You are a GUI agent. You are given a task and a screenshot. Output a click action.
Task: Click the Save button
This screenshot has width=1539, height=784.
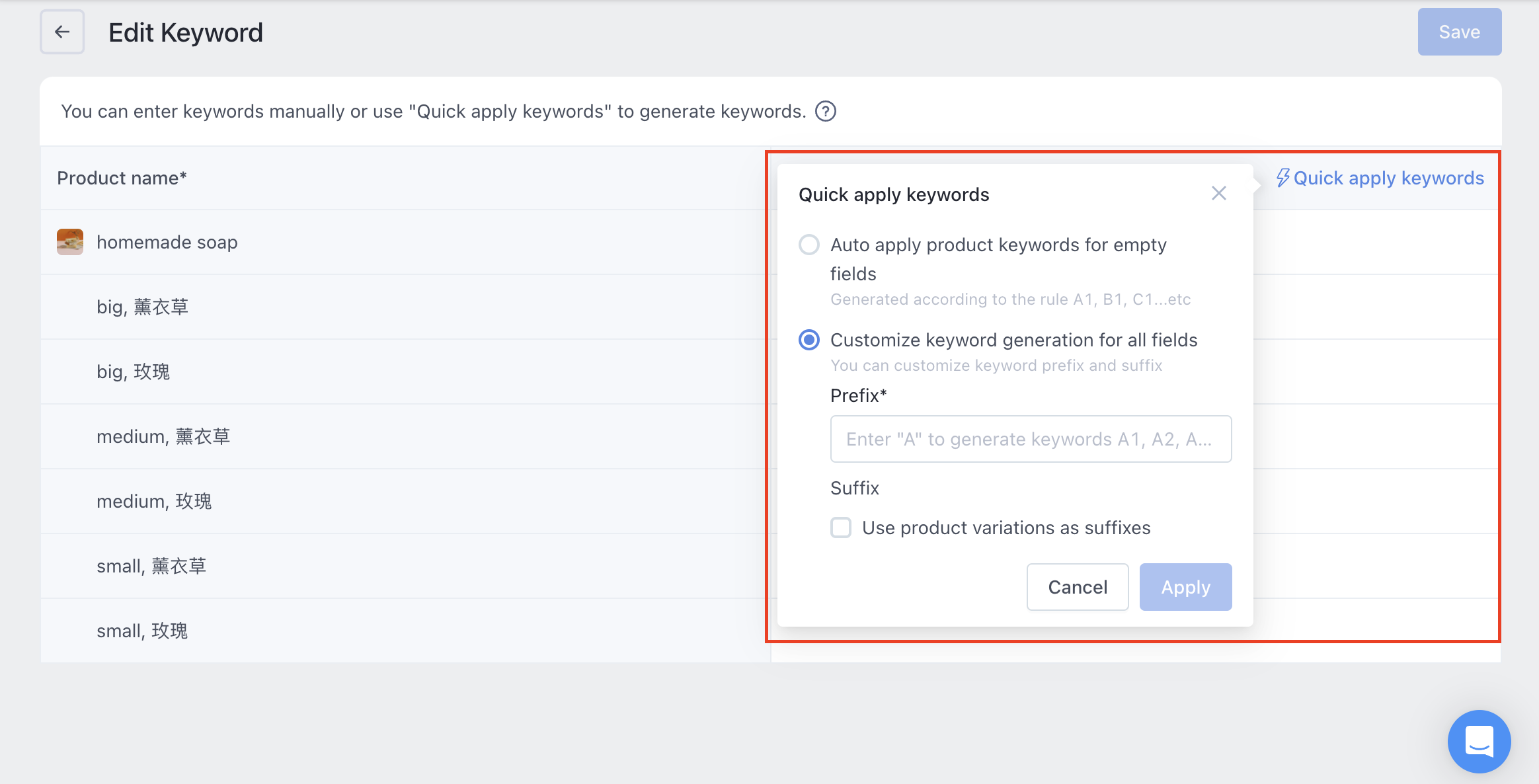(1460, 32)
